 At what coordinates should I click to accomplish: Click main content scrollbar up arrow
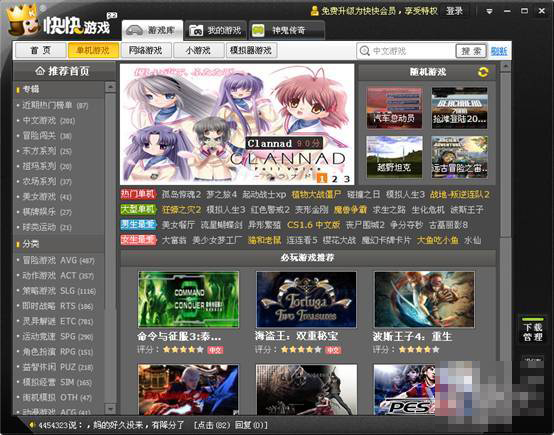tap(506, 66)
